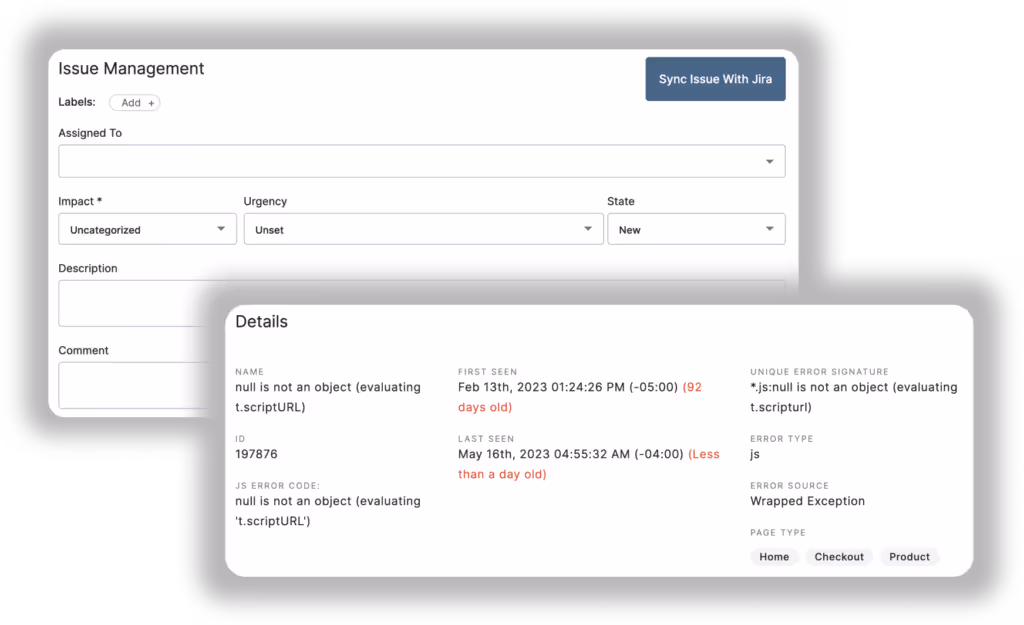Expand the State dropdown showing New
The height and width of the screenshot is (625, 1024).
point(696,229)
